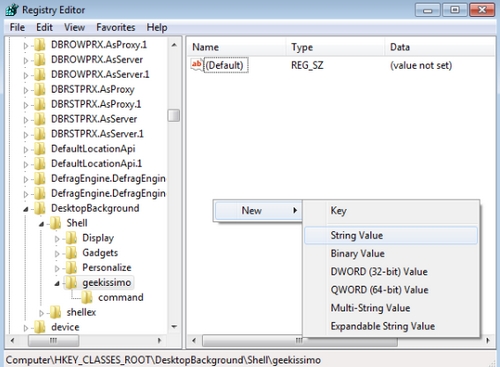Expand the DBRSTPRX.AsServer key

[26, 120]
